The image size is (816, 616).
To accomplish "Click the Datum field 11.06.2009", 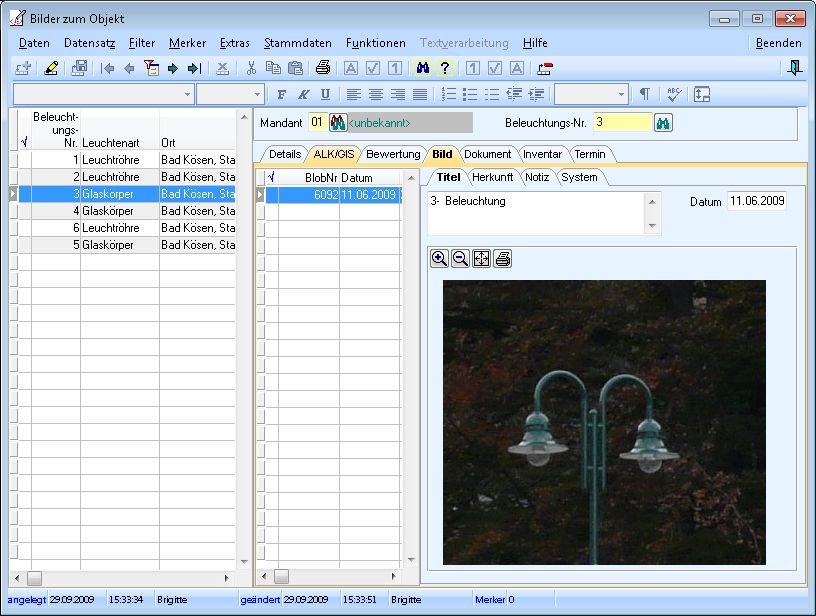I will tap(757, 201).
